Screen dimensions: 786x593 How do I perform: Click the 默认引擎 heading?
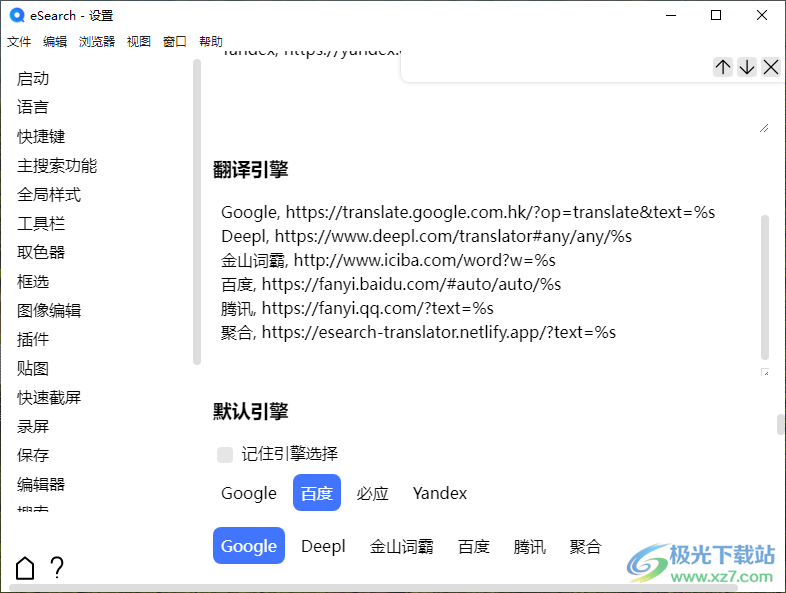coord(251,412)
